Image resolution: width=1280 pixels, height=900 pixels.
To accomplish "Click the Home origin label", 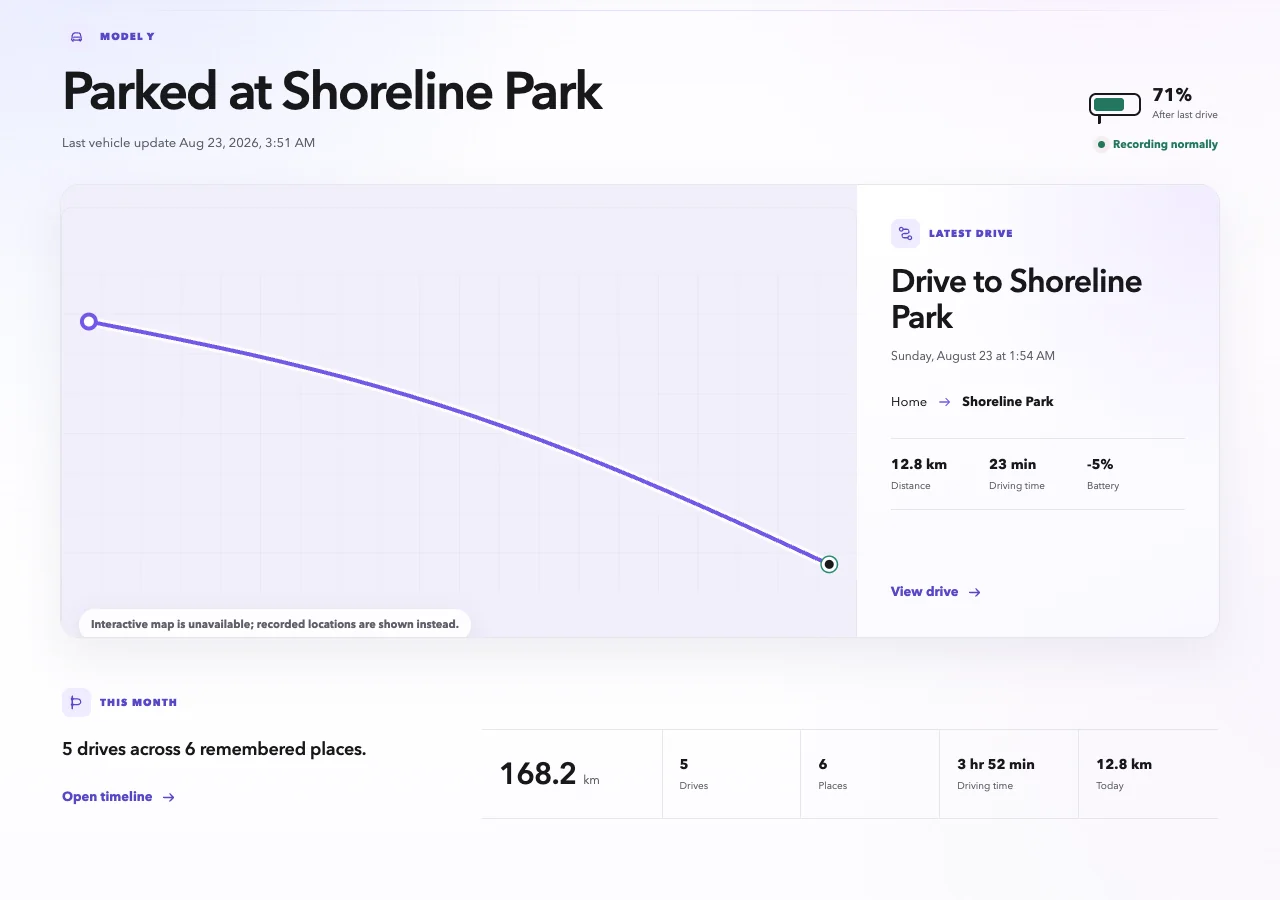I will [x=909, y=402].
